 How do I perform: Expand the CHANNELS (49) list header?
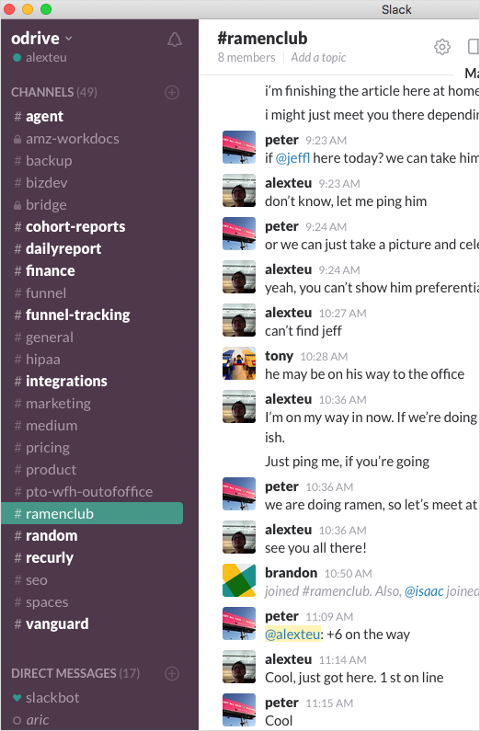point(54,92)
